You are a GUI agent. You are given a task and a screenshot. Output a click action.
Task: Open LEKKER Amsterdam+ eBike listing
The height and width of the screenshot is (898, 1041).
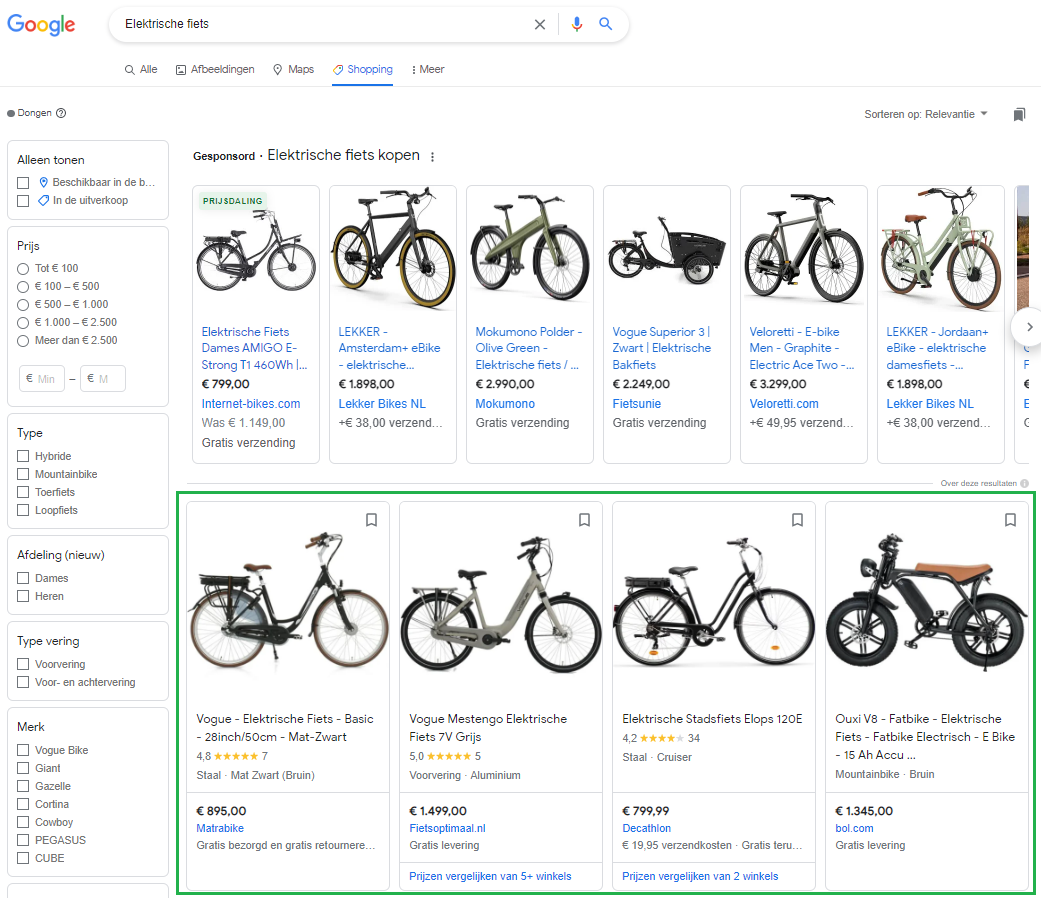coord(390,348)
